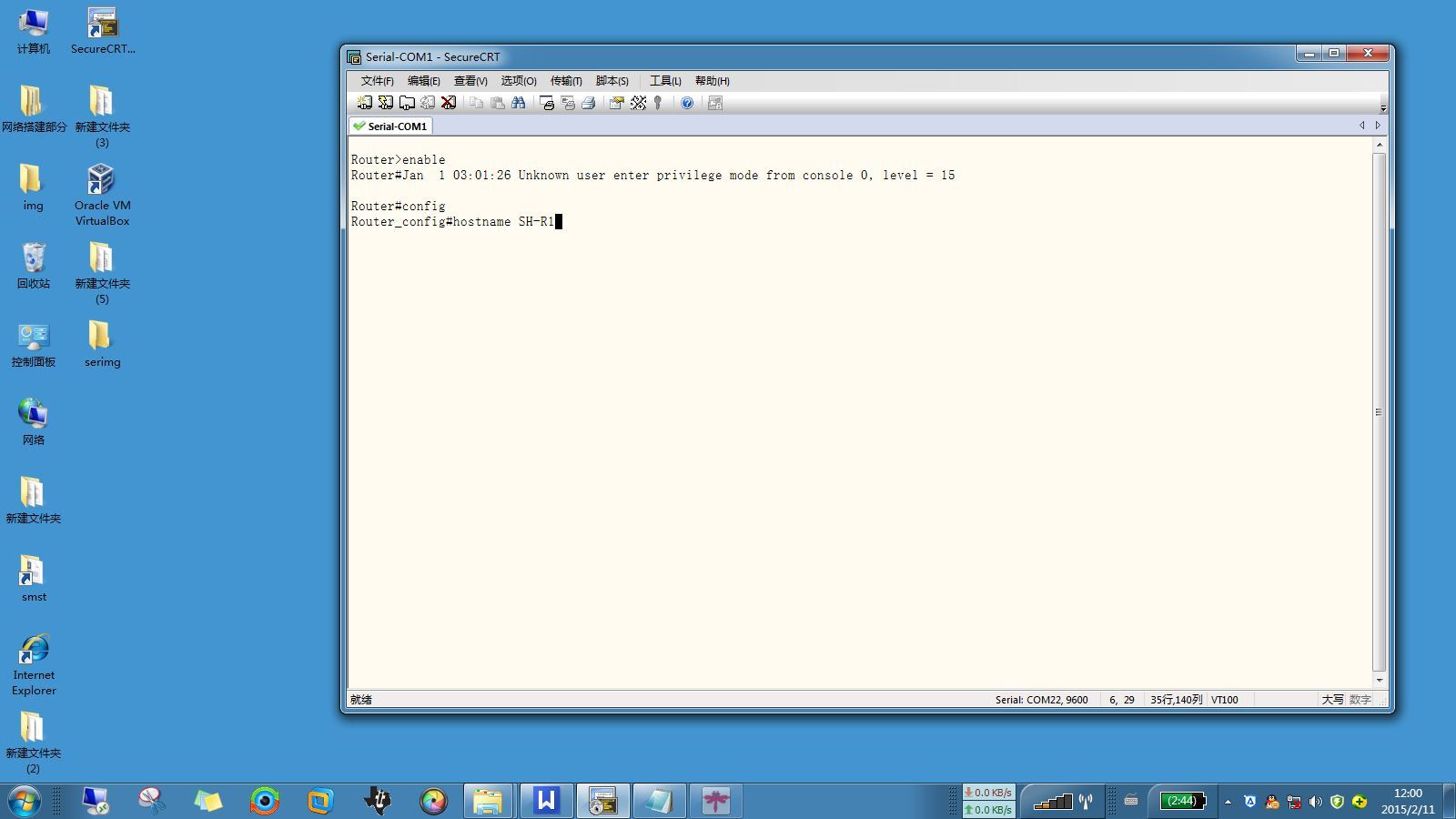Click the Paste toolbar icon
The width and height of the screenshot is (1456, 819).
click(x=497, y=103)
